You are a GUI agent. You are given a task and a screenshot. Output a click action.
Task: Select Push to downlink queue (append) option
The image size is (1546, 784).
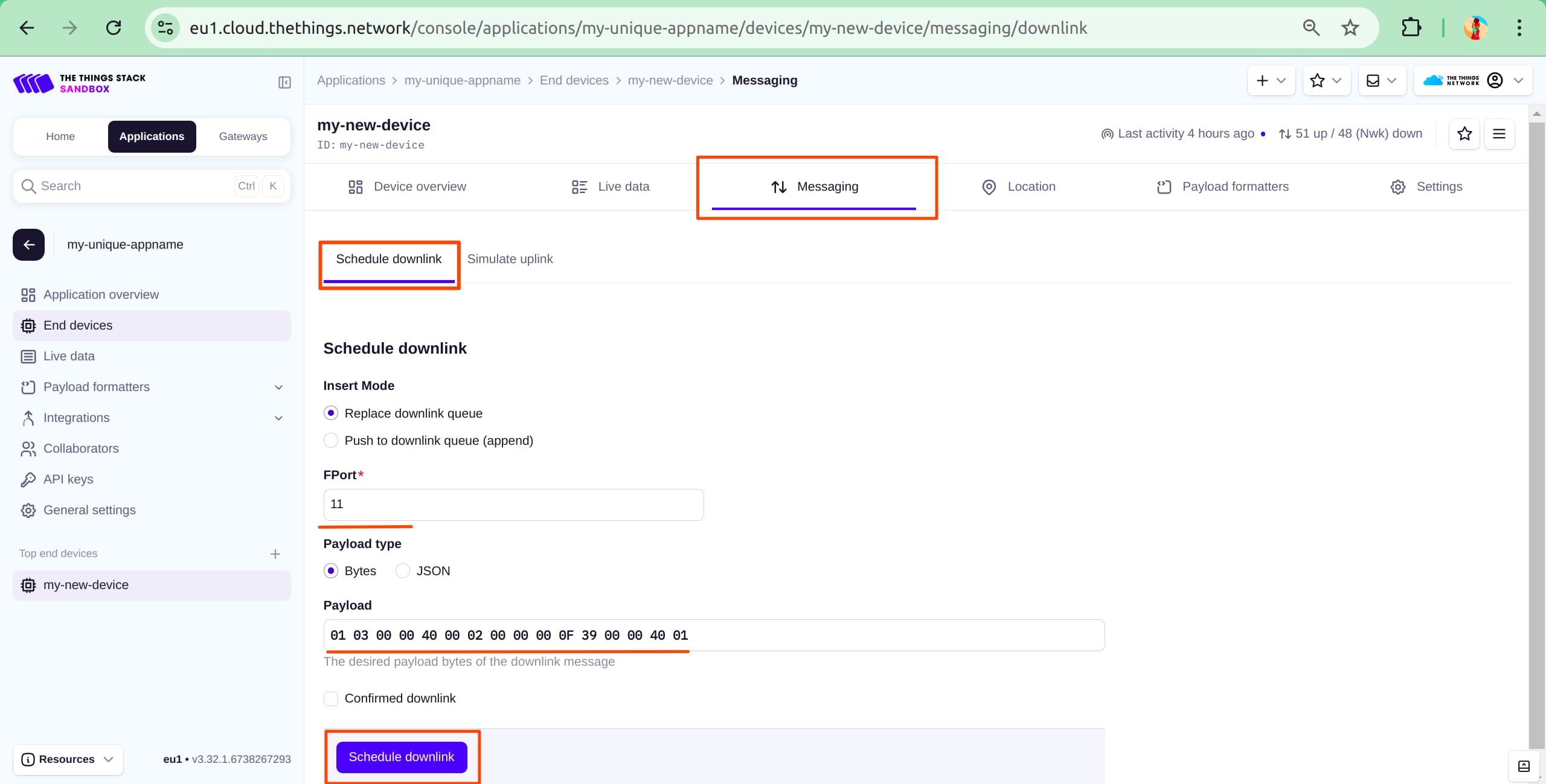tap(331, 441)
